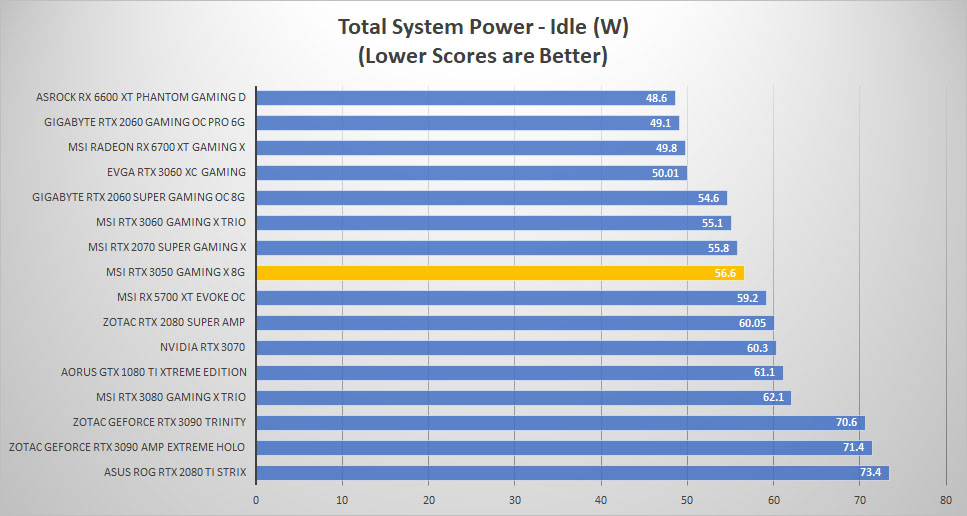This screenshot has height=516, width=967.
Task: Select the label 'ZOTAC GEFORCE RTX 3090 TRINITY'
Action: coord(159,422)
